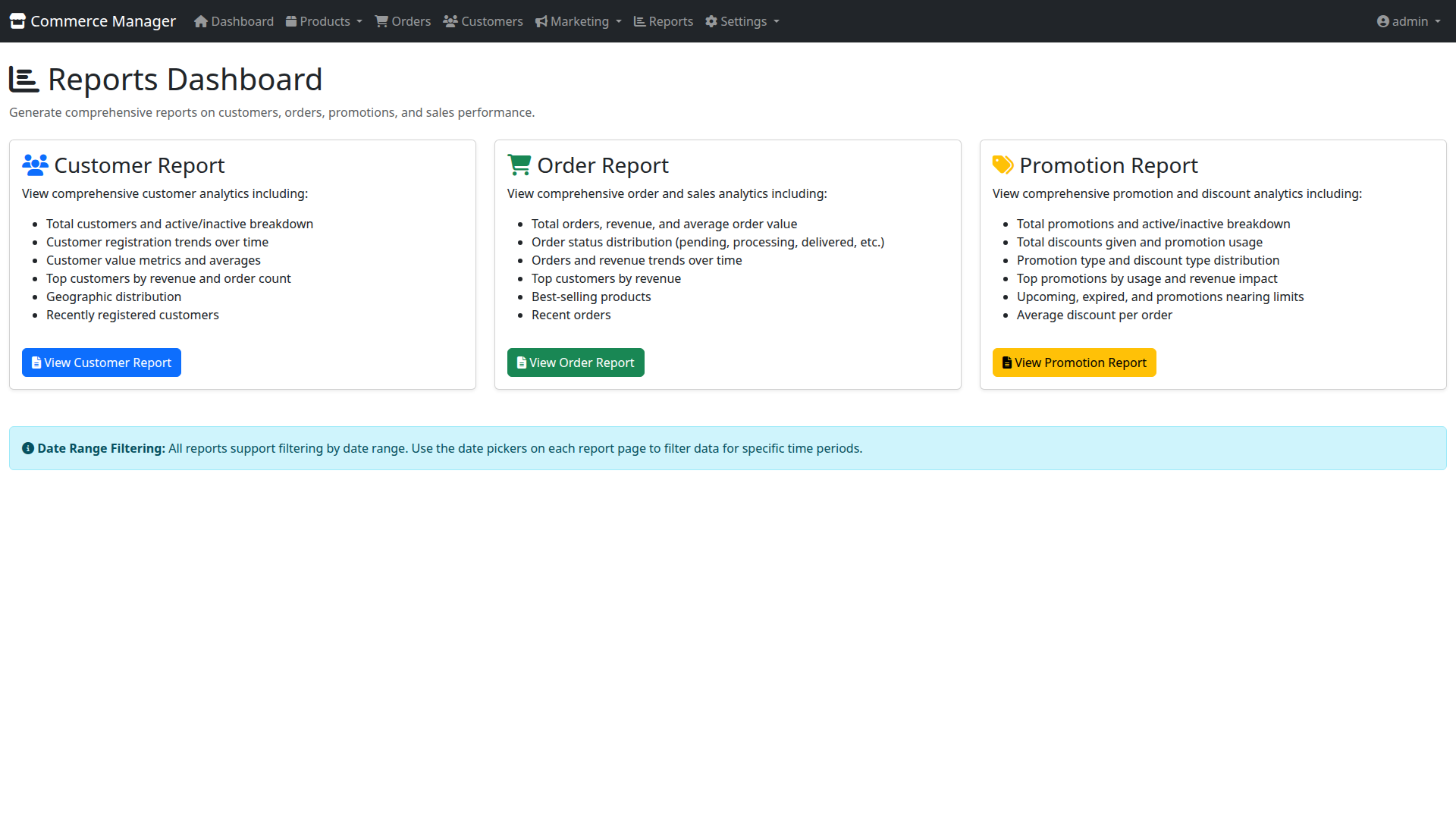1456x819 pixels.
Task: Click the people icon next to Customers
Action: [x=450, y=20]
